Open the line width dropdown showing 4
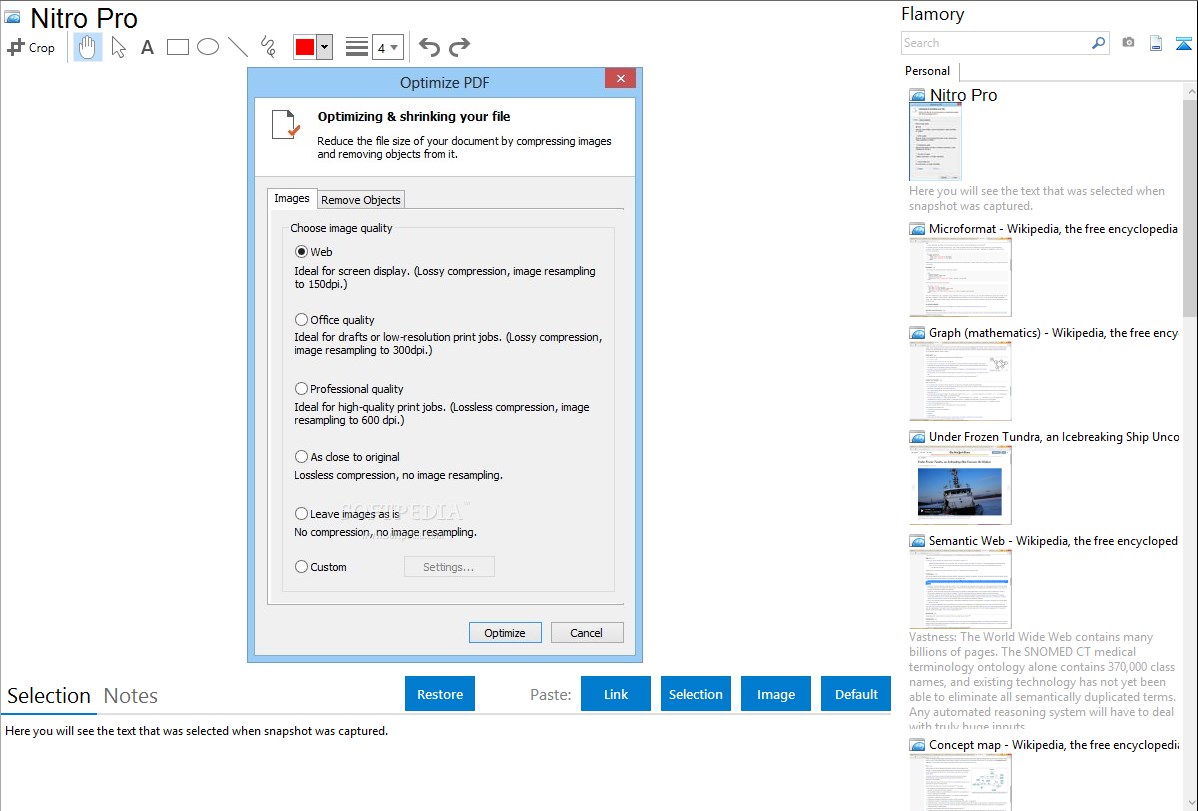1198x811 pixels. click(388, 47)
